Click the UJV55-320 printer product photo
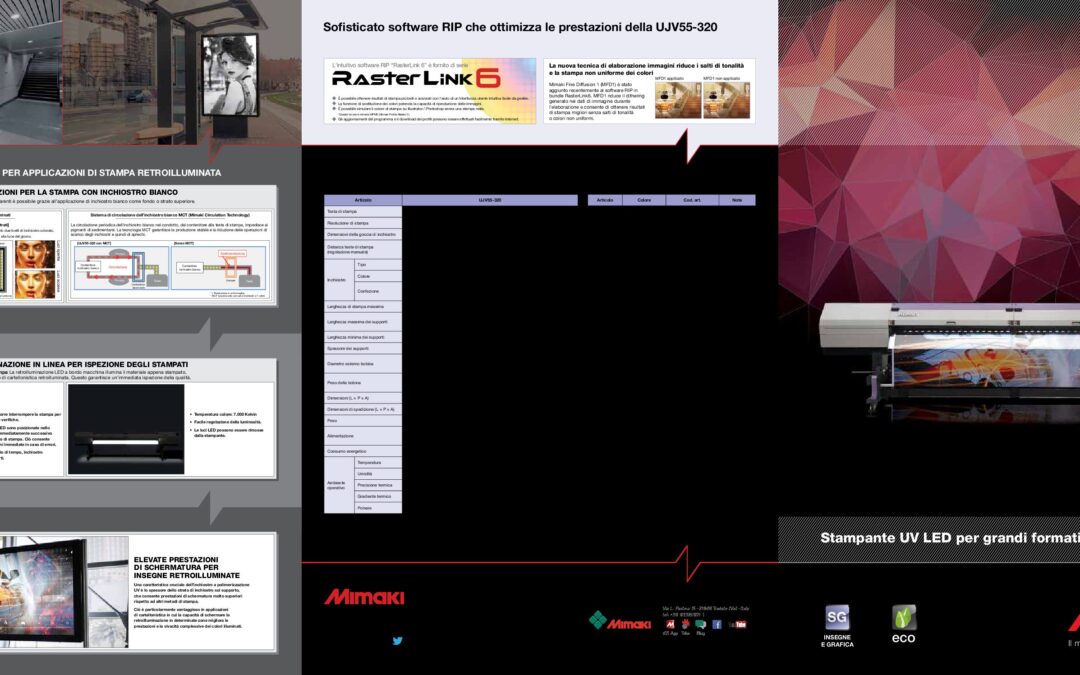 [950, 362]
